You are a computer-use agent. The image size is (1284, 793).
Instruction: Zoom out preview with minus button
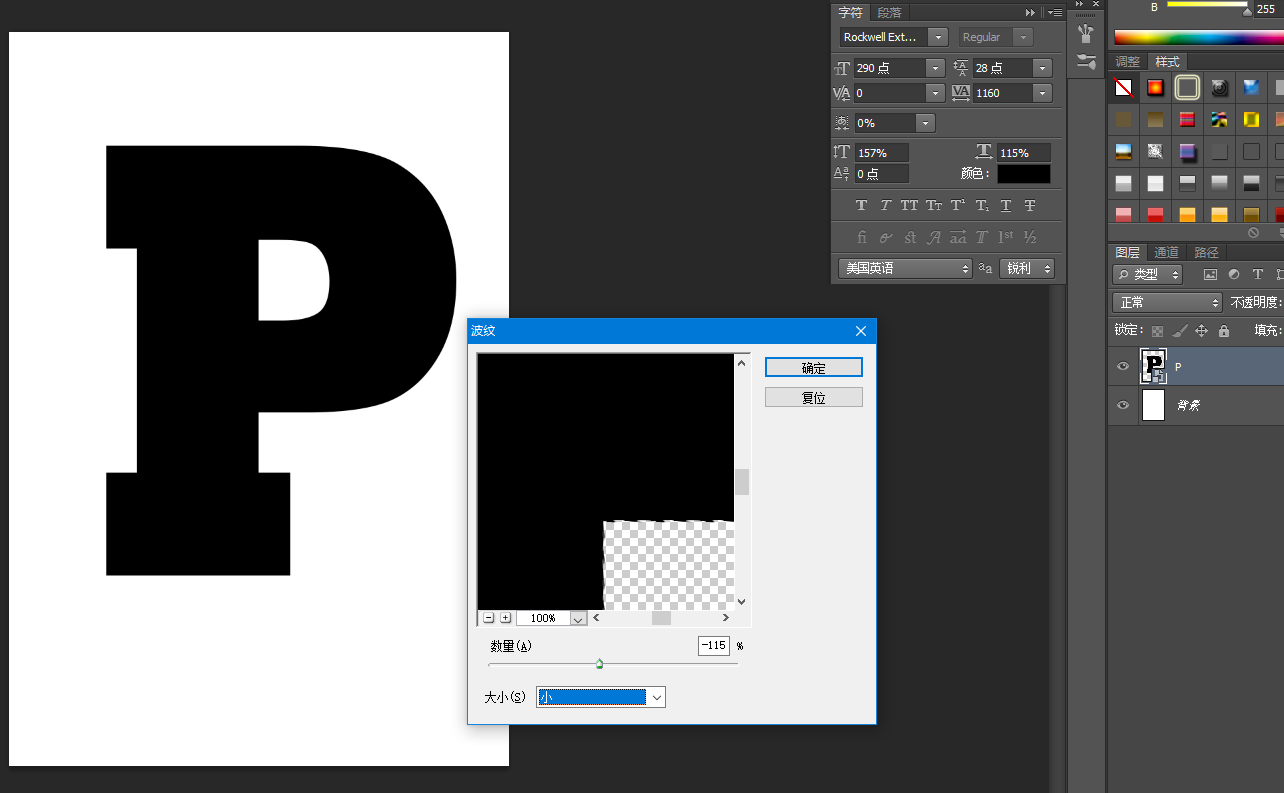coord(488,618)
